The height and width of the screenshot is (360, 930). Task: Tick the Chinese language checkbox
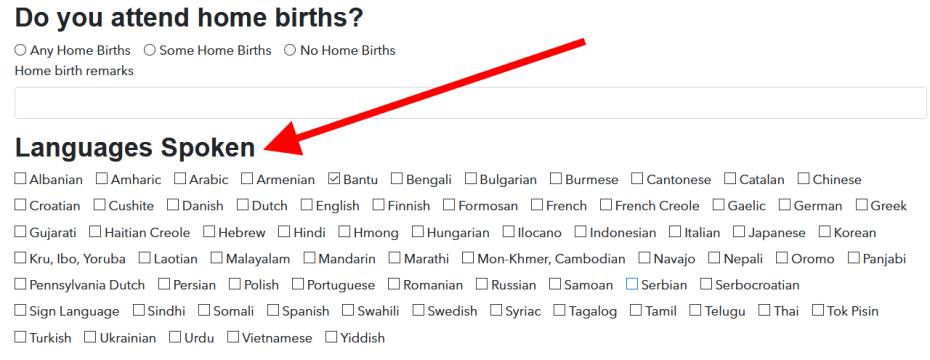tap(804, 179)
